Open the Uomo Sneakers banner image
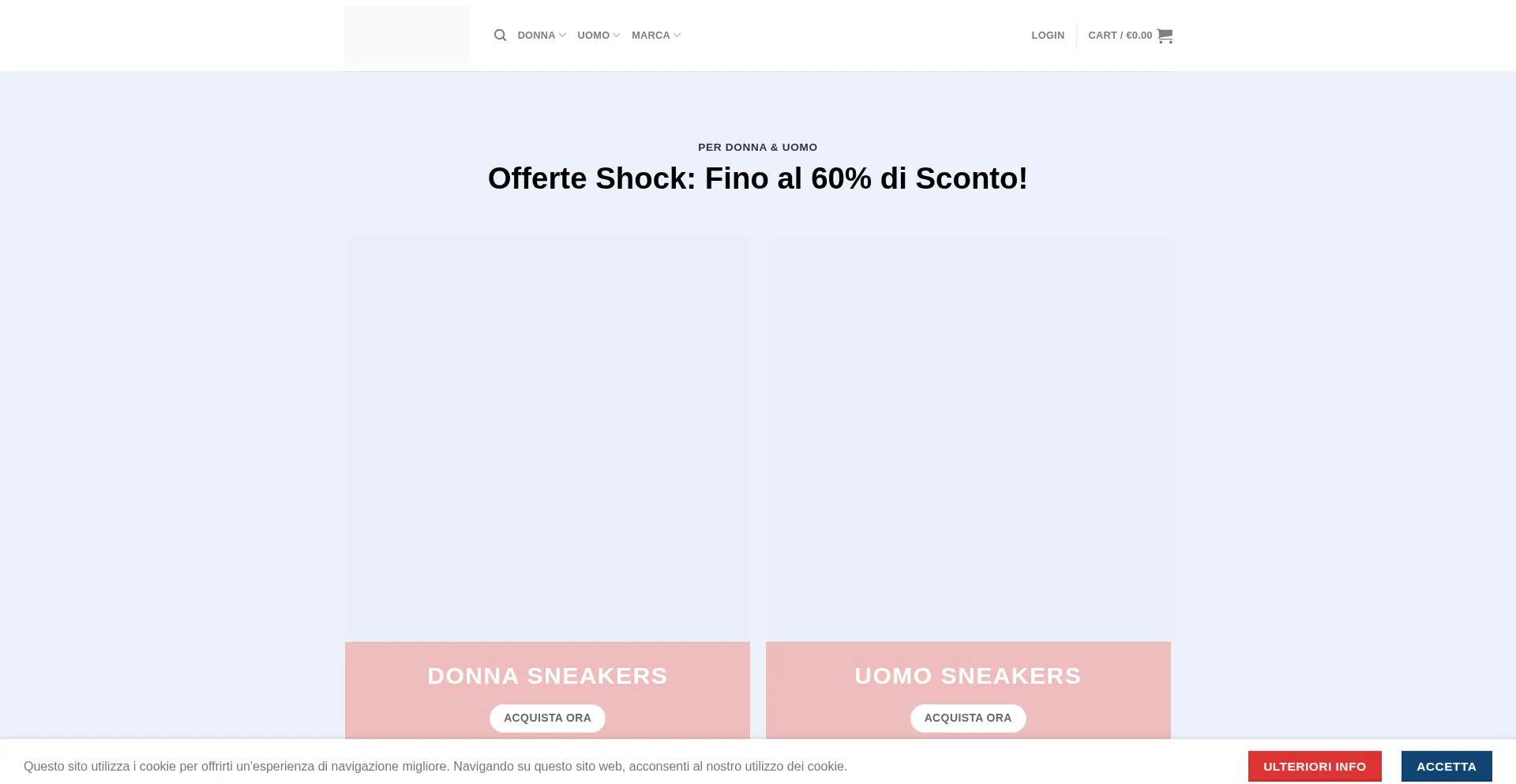 point(968,439)
